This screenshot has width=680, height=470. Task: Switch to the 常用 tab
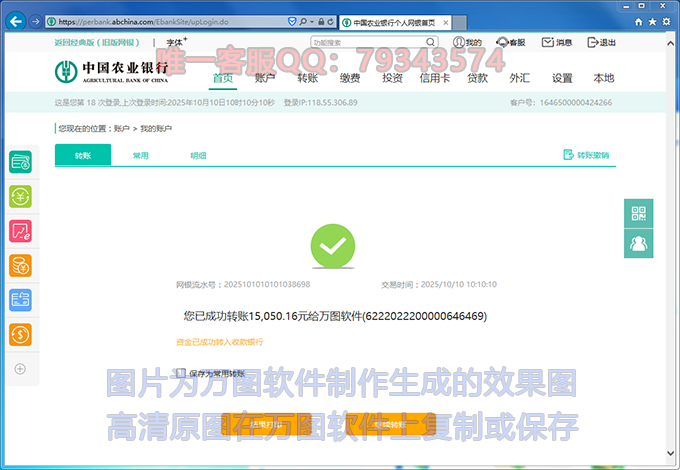141,156
